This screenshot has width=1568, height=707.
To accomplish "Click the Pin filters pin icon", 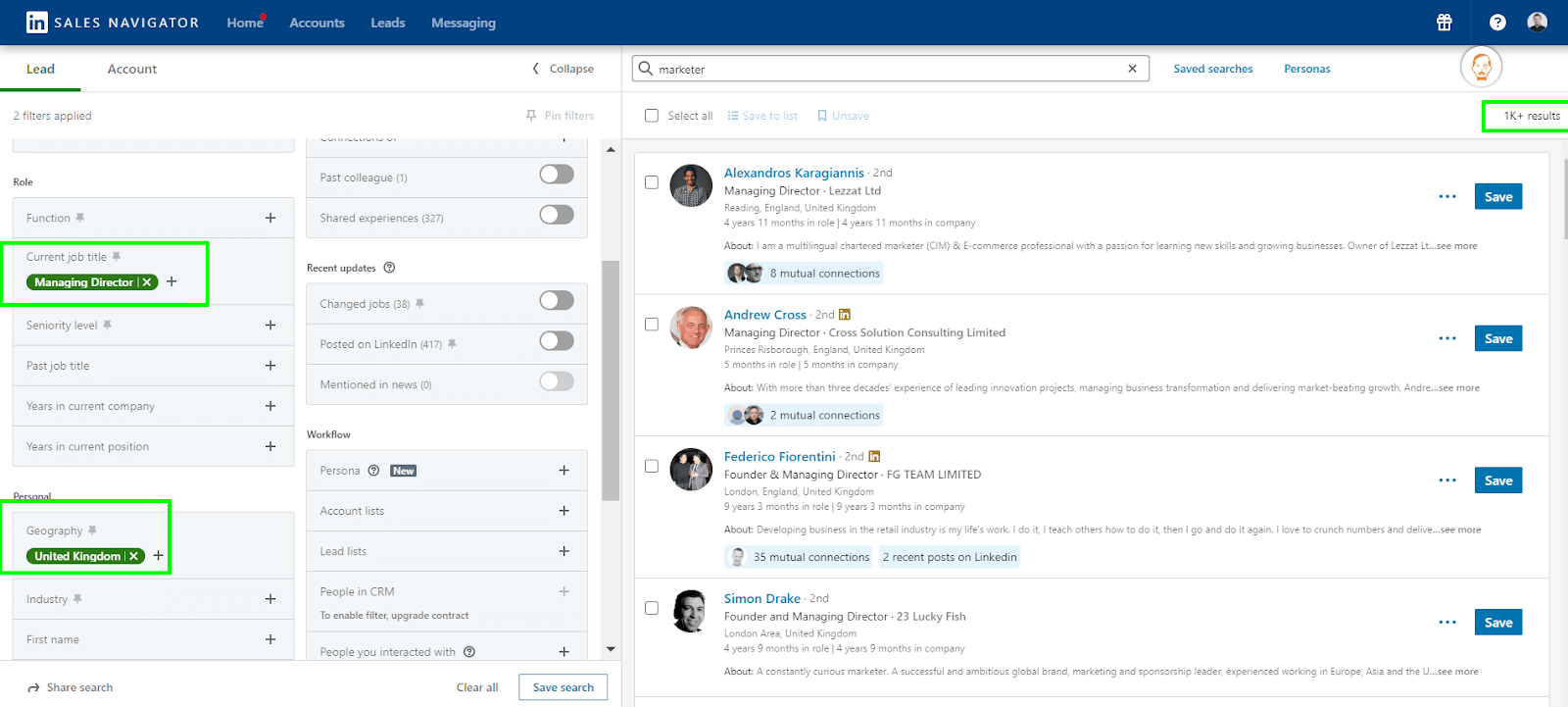I will pyautogui.click(x=531, y=116).
